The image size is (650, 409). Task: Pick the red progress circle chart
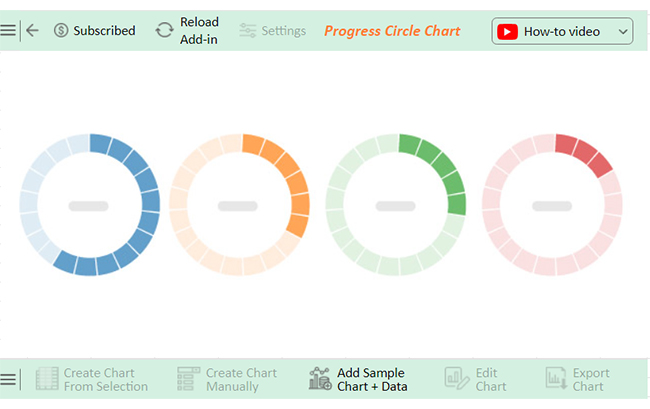tap(552, 205)
